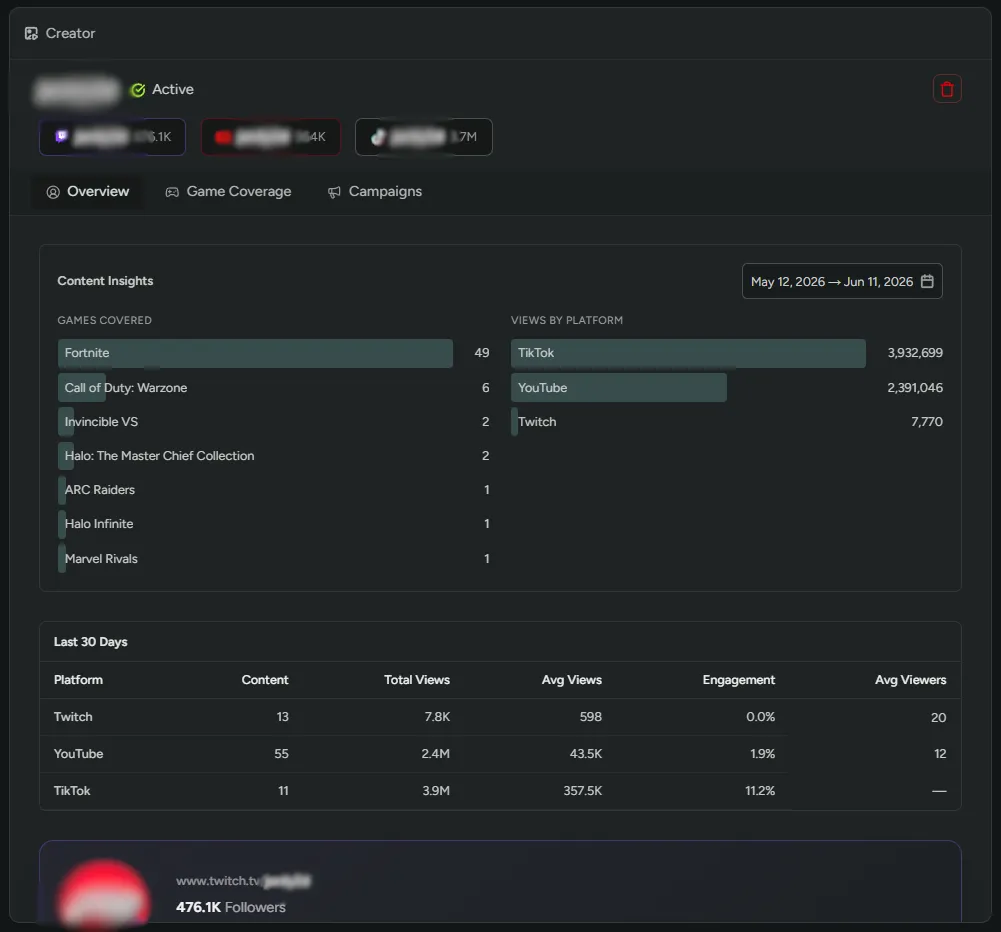Click the Overview tab person icon

pos(53,192)
